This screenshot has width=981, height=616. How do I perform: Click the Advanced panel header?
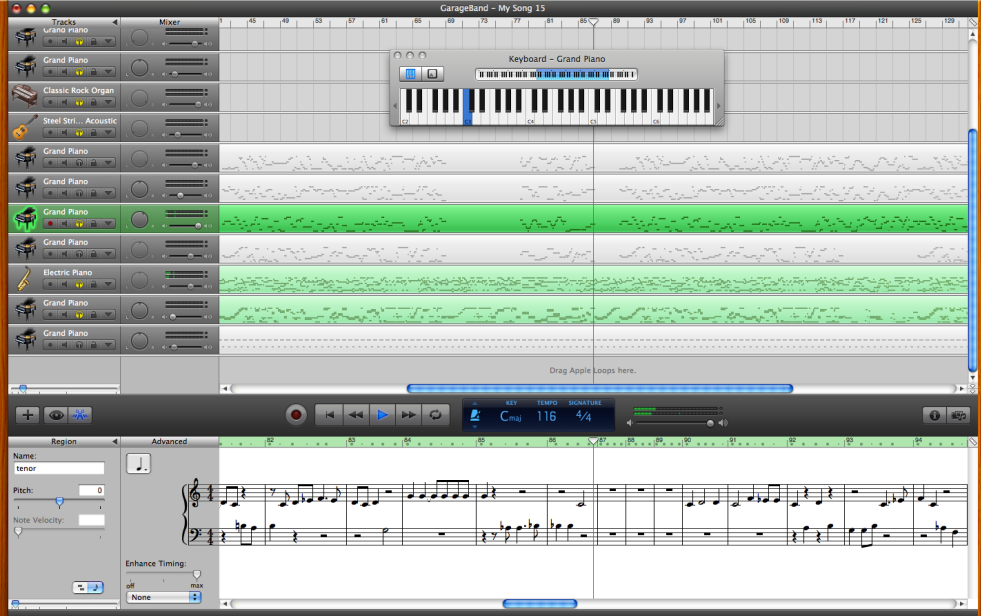click(x=168, y=441)
